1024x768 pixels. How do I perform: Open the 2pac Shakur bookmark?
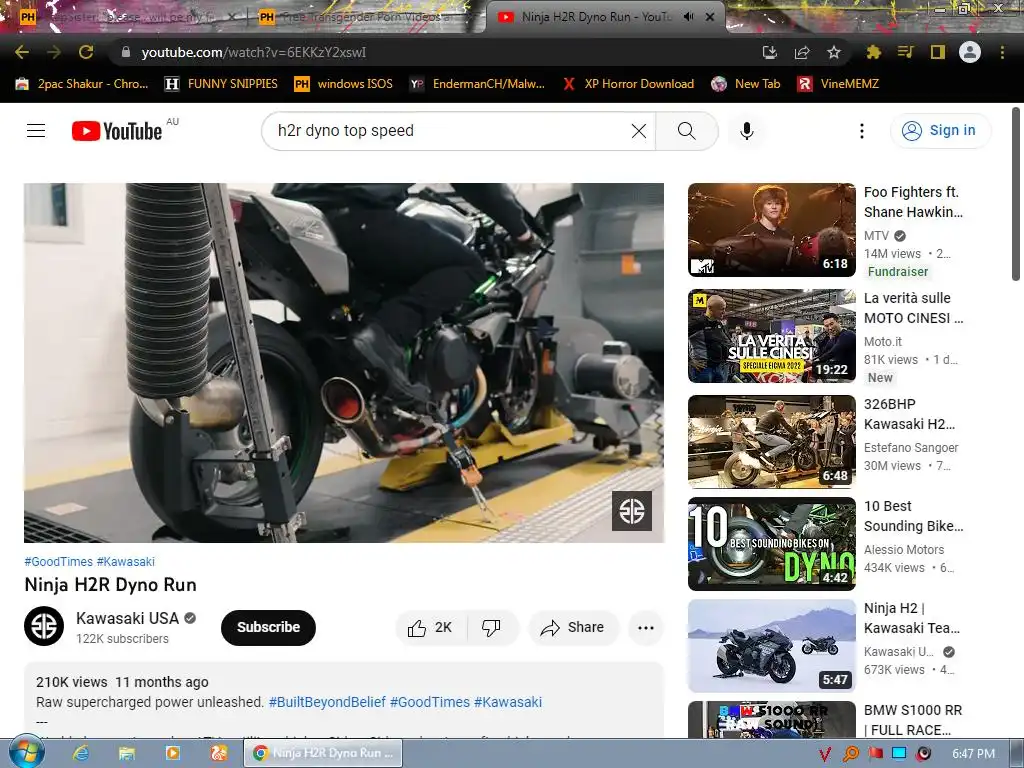coord(82,84)
